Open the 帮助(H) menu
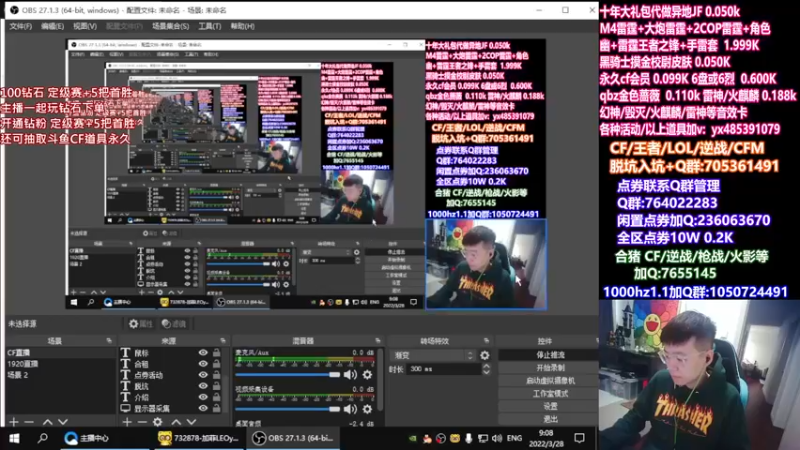The height and width of the screenshot is (450, 800). click(242, 26)
